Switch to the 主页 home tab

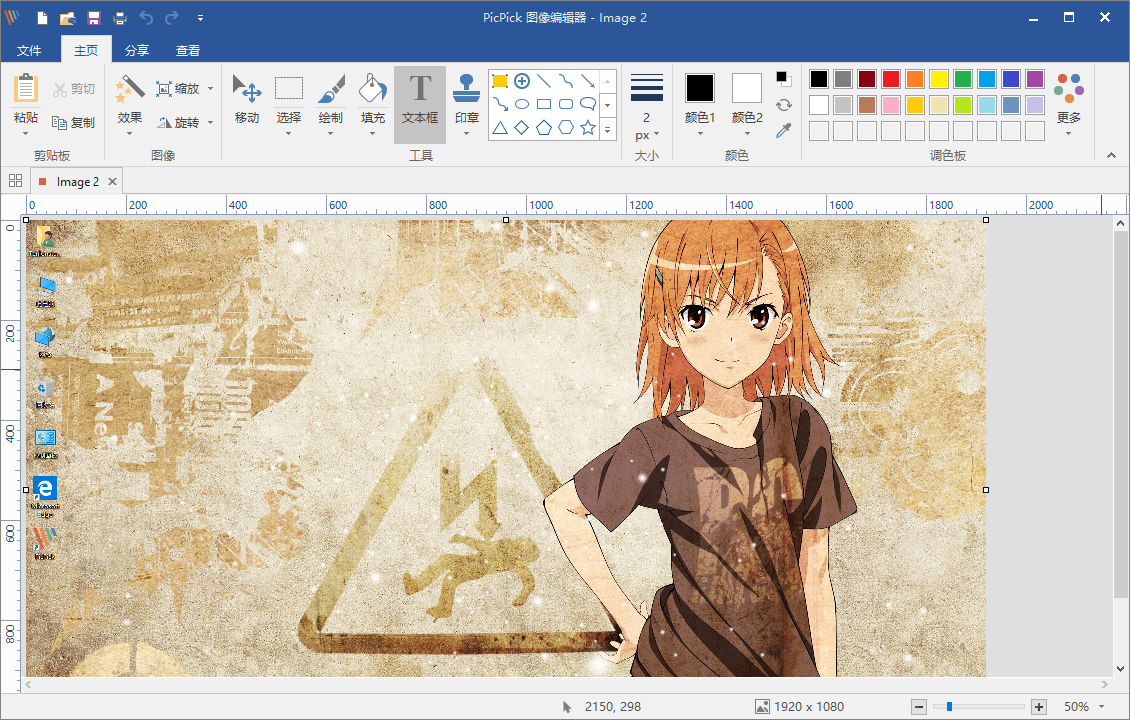point(86,50)
